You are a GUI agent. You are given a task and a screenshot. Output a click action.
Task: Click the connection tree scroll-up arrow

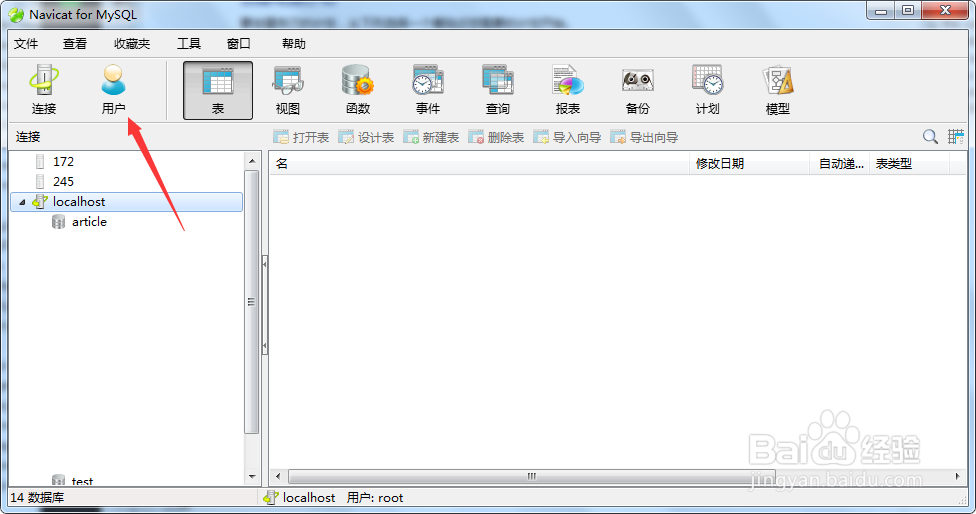coord(252,161)
